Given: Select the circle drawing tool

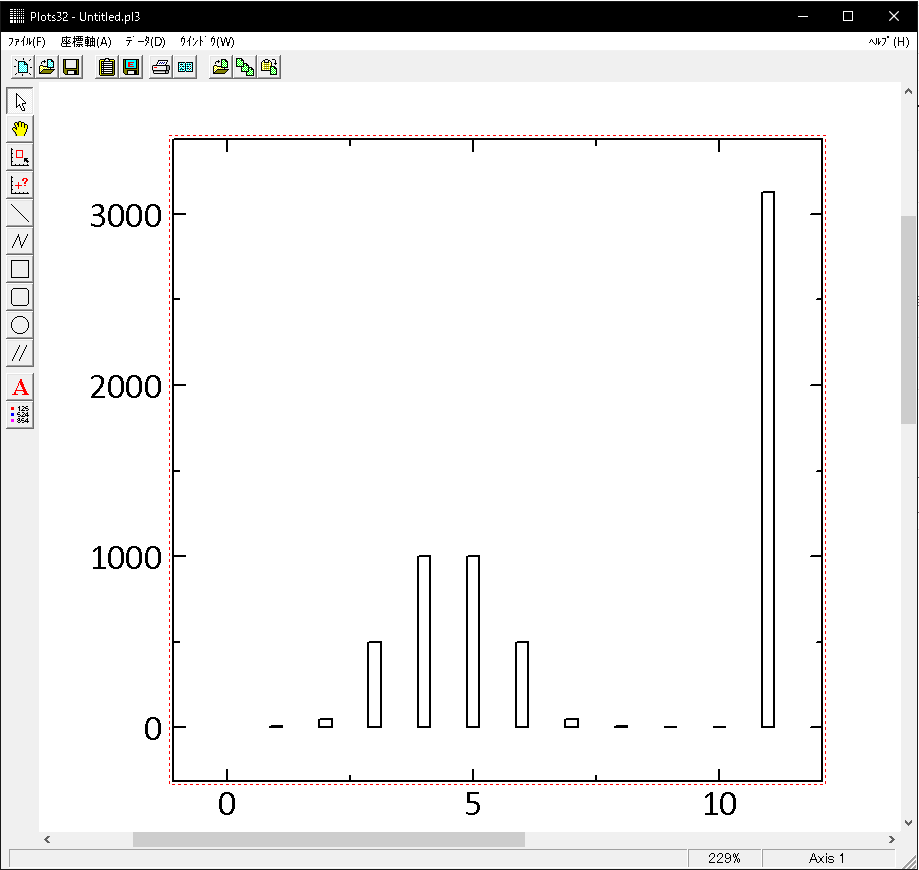Looking at the screenshot, I should tap(20, 325).
